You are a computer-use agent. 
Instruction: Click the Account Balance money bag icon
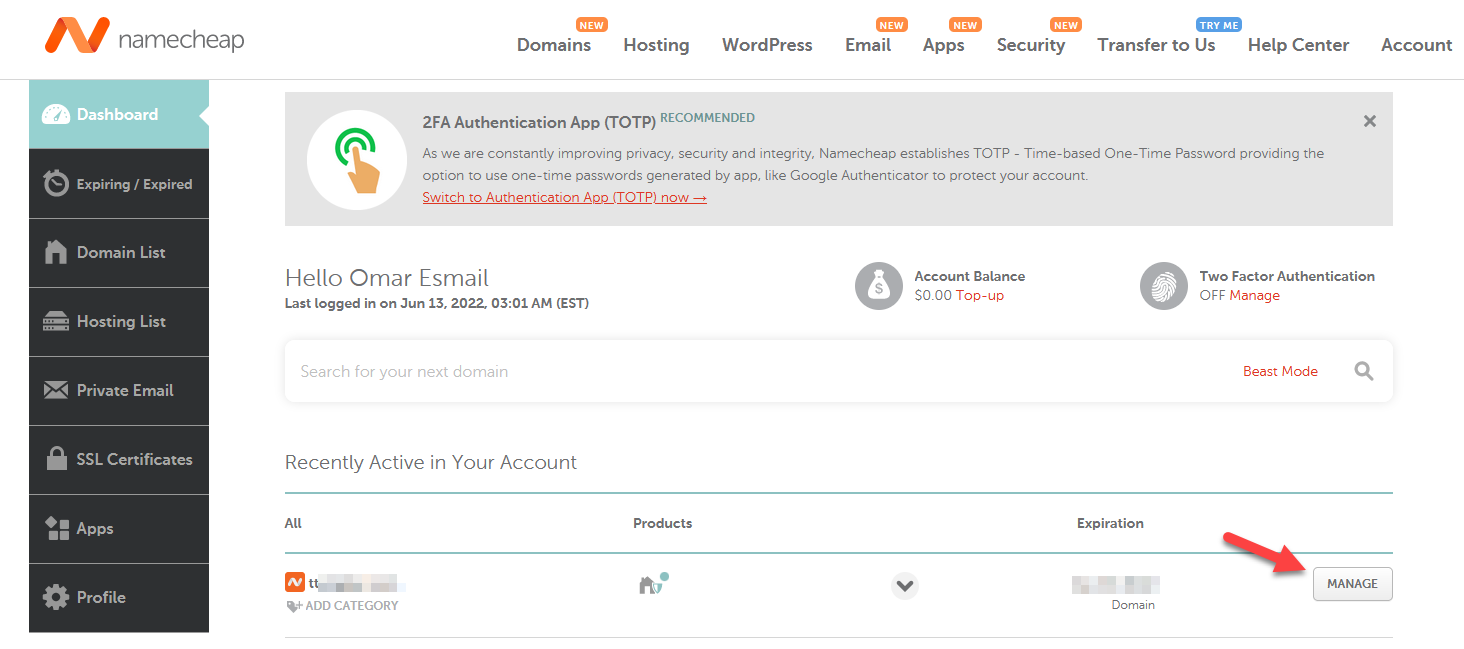click(878, 286)
